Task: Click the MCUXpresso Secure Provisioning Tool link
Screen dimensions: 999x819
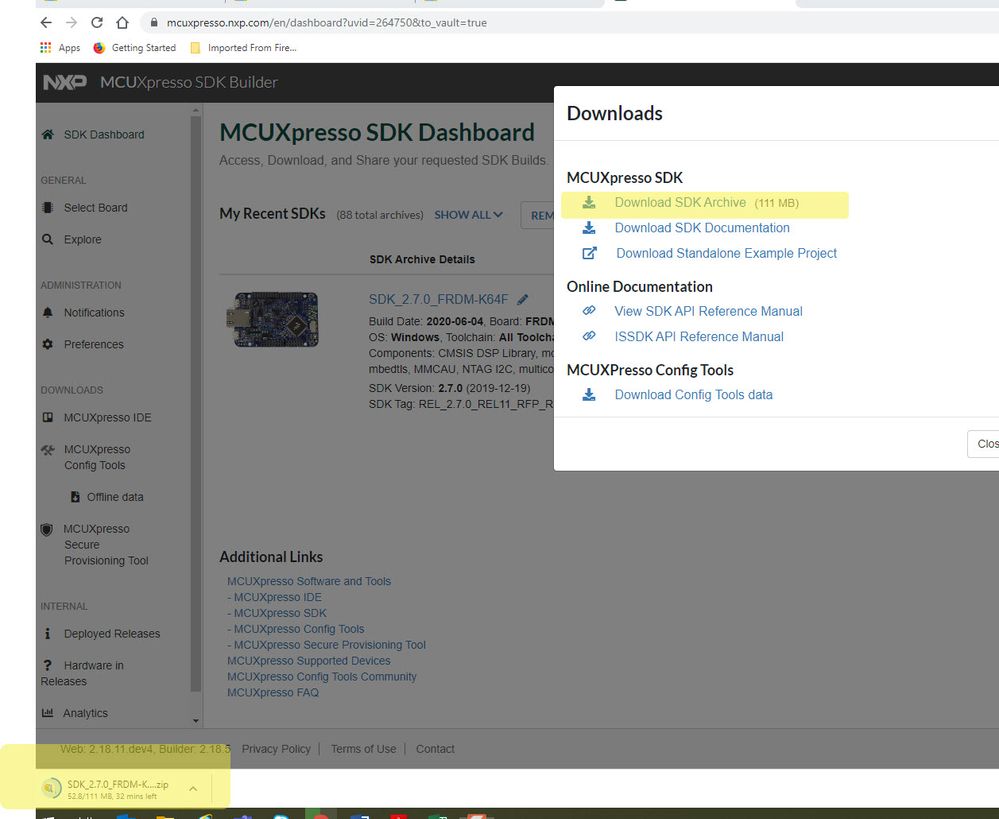Action: [x=329, y=645]
